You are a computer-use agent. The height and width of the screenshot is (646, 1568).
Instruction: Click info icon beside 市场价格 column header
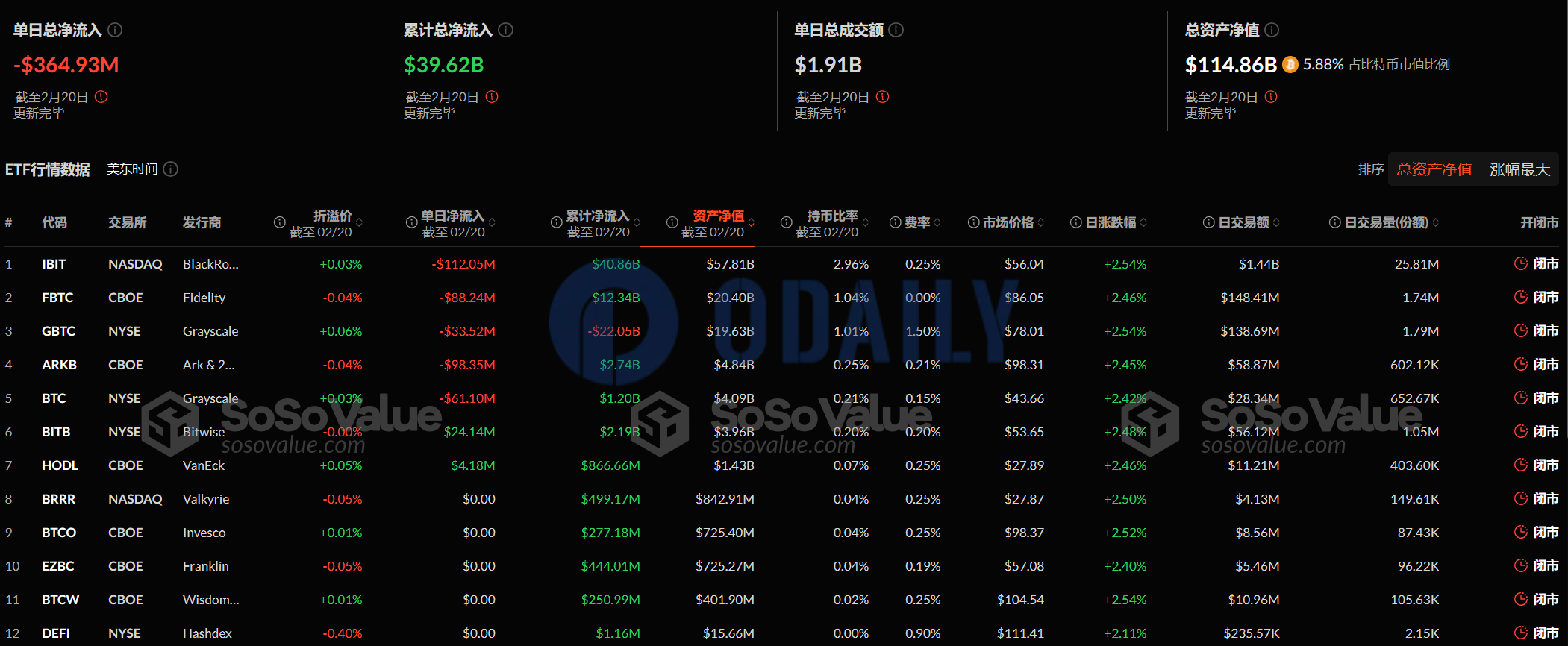pyautogui.click(x=973, y=222)
